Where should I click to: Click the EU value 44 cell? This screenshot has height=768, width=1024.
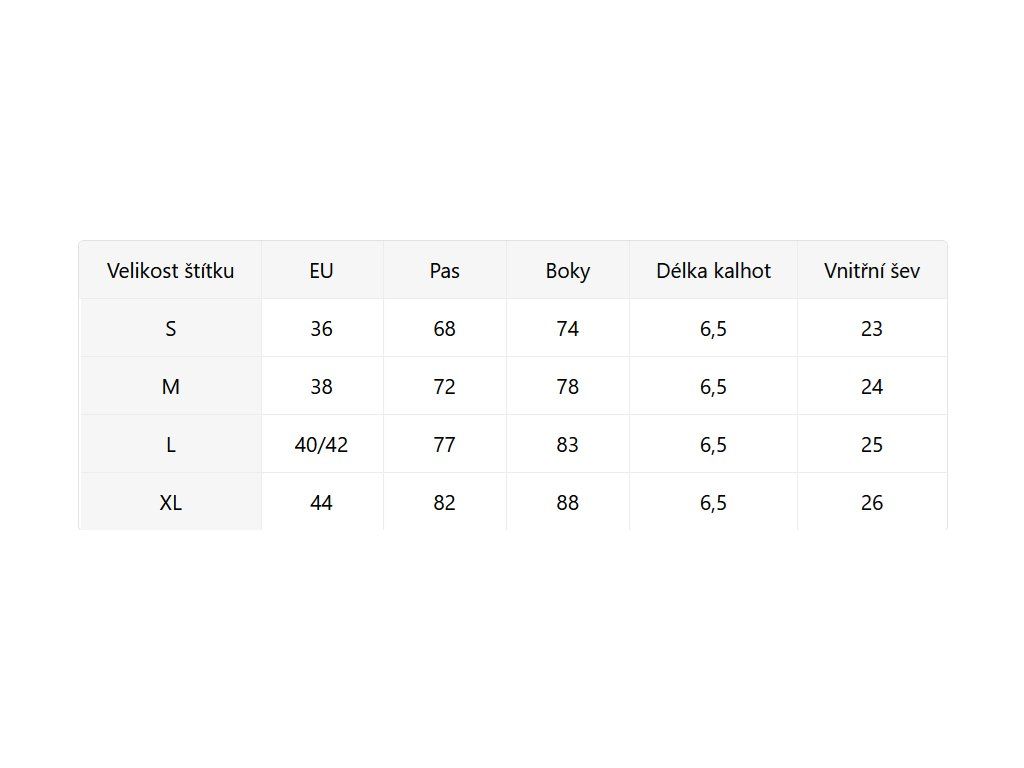click(321, 503)
